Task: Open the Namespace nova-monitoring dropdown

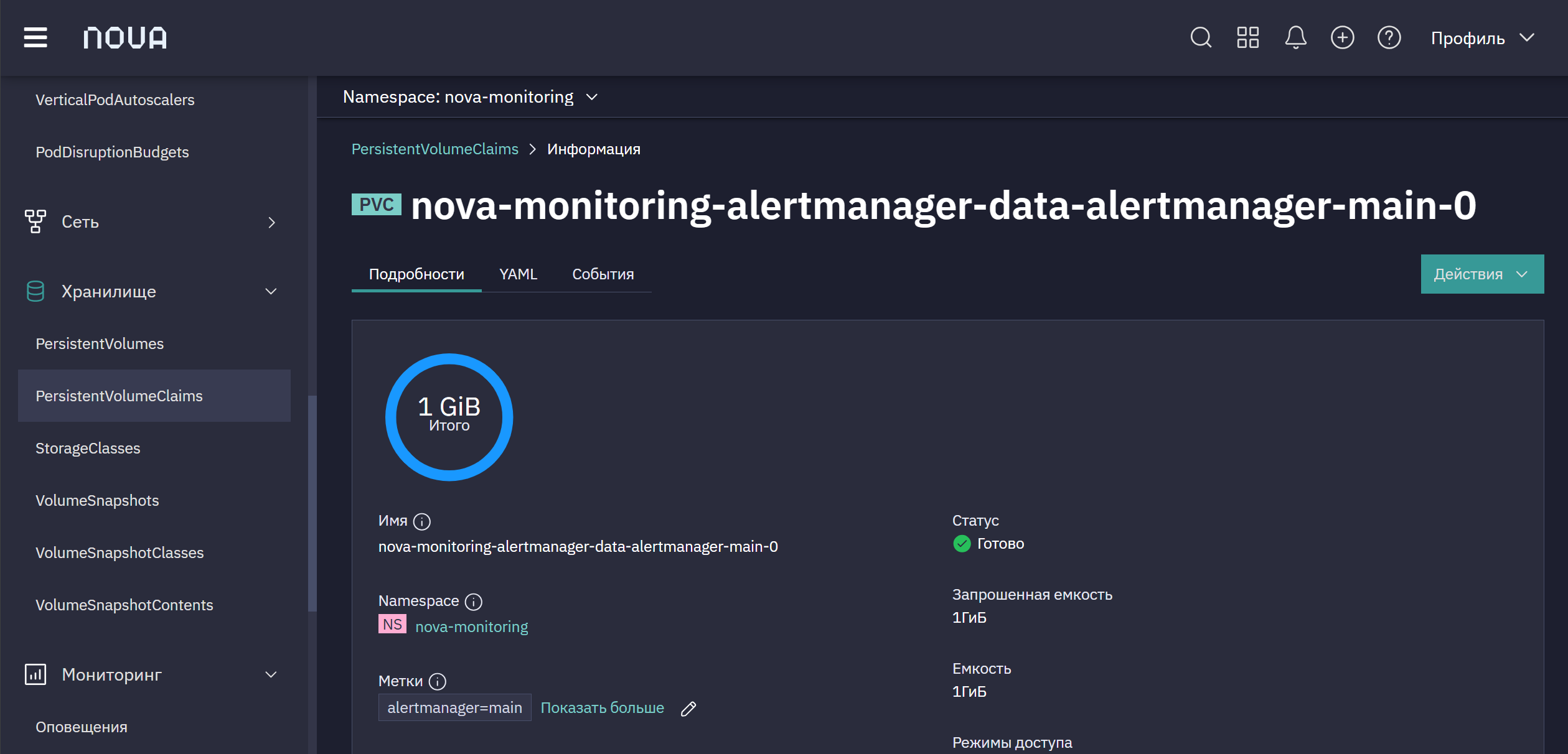Action: coord(471,97)
